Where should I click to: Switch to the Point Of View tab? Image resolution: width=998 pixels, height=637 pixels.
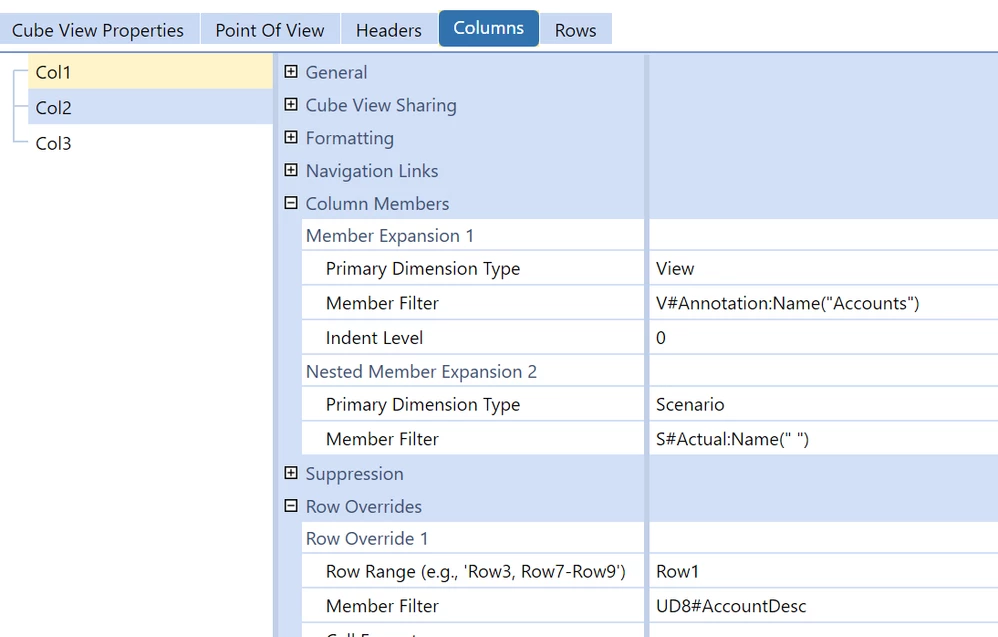tap(270, 30)
